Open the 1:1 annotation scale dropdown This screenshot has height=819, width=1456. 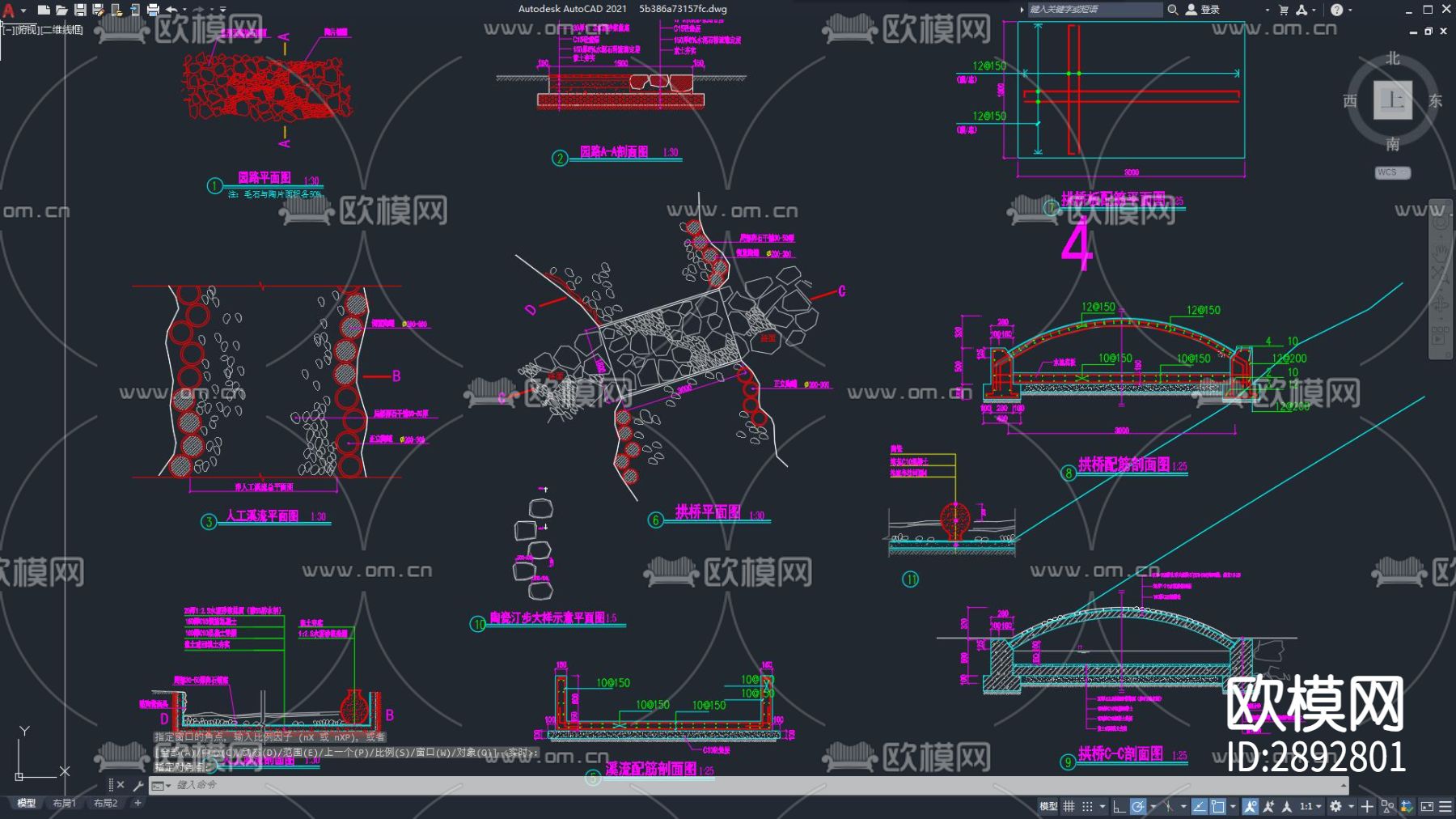(1310, 806)
